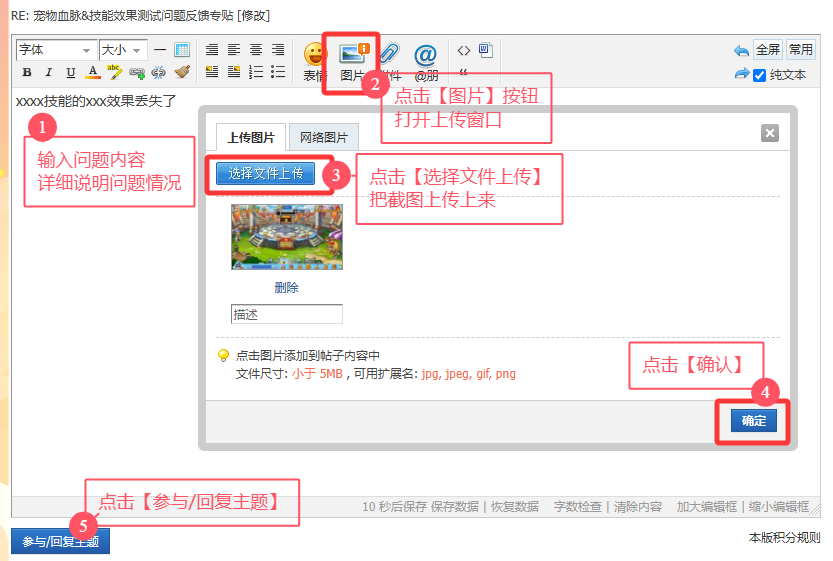Select the abc highlighter background color
Screen dimensions: 833x561
point(114,72)
